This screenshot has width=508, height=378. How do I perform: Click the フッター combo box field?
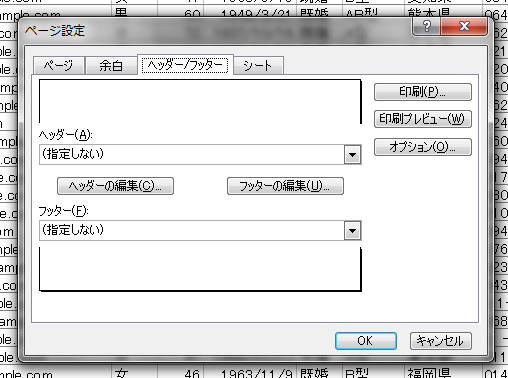pyautogui.click(x=200, y=230)
